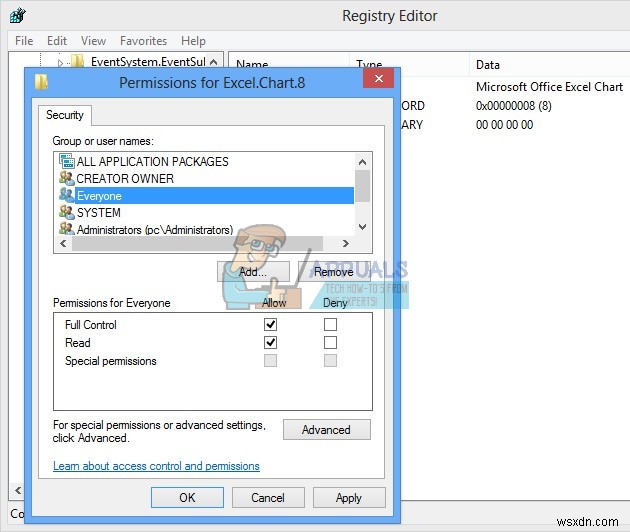
Task: Click the ALL APPLICATION PACKAGES group icon
Action: (67, 161)
